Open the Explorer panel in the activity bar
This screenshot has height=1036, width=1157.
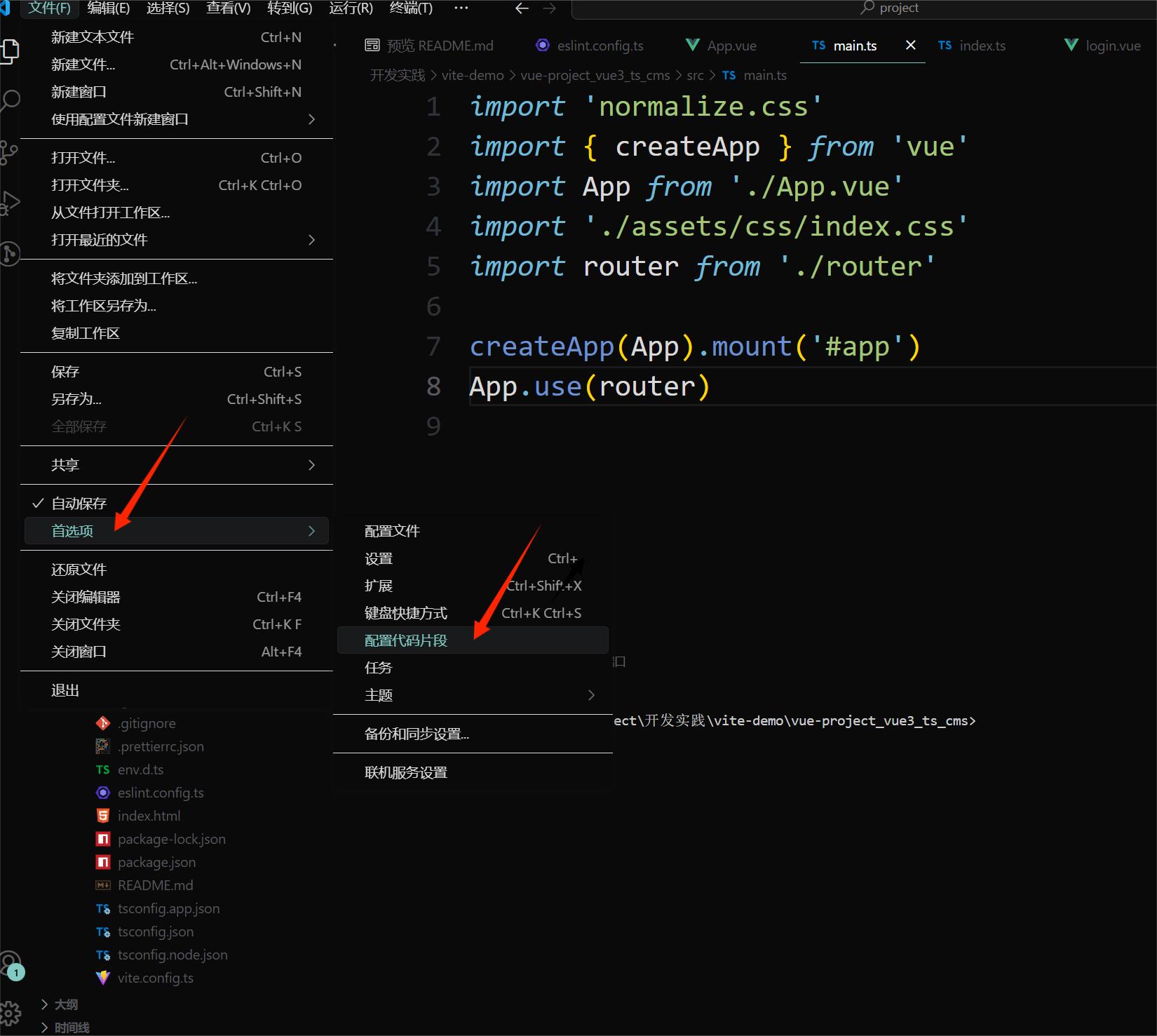(x=11, y=51)
